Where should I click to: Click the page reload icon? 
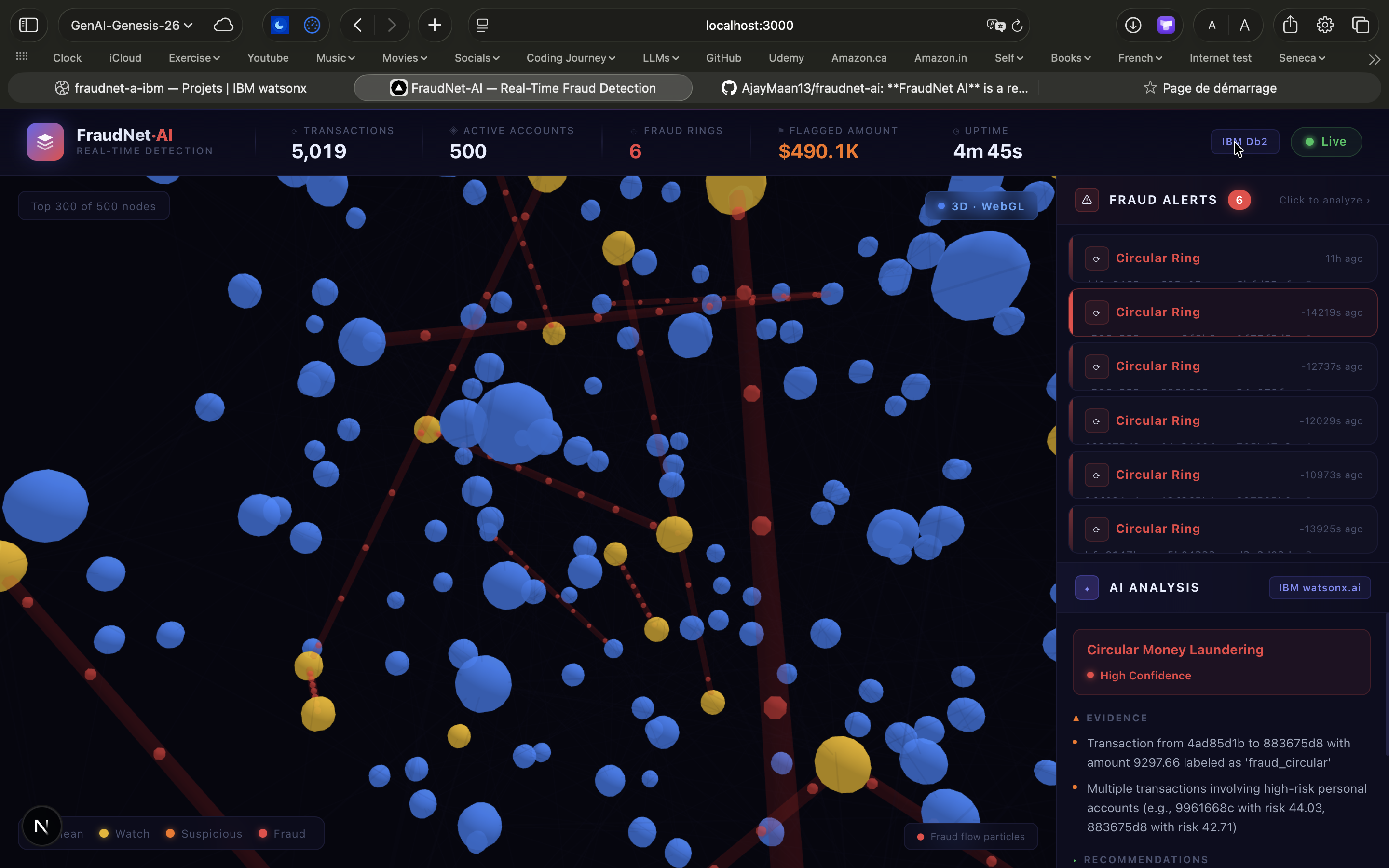[1017, 25]
